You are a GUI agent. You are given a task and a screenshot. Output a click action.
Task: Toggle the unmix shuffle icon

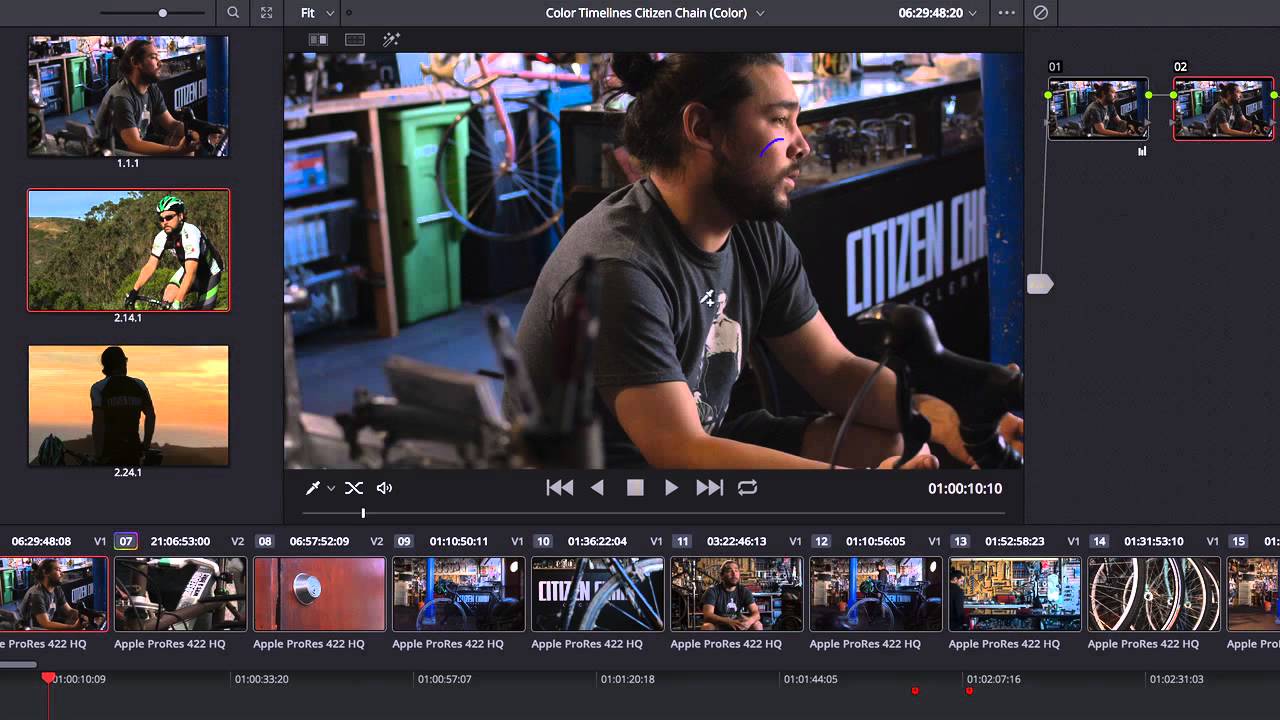[354, 488]
